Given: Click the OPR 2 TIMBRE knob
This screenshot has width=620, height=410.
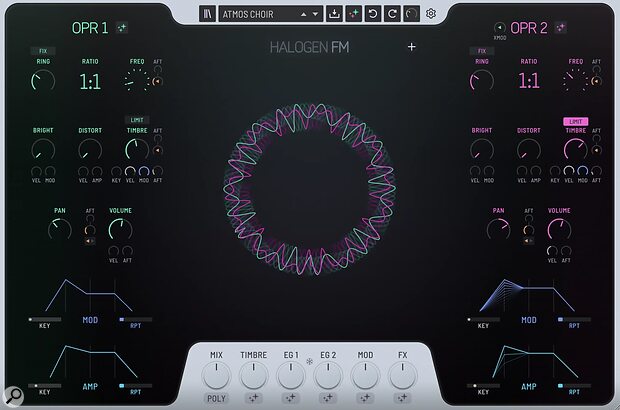Looking at the screenshot, I should (576, 150).
